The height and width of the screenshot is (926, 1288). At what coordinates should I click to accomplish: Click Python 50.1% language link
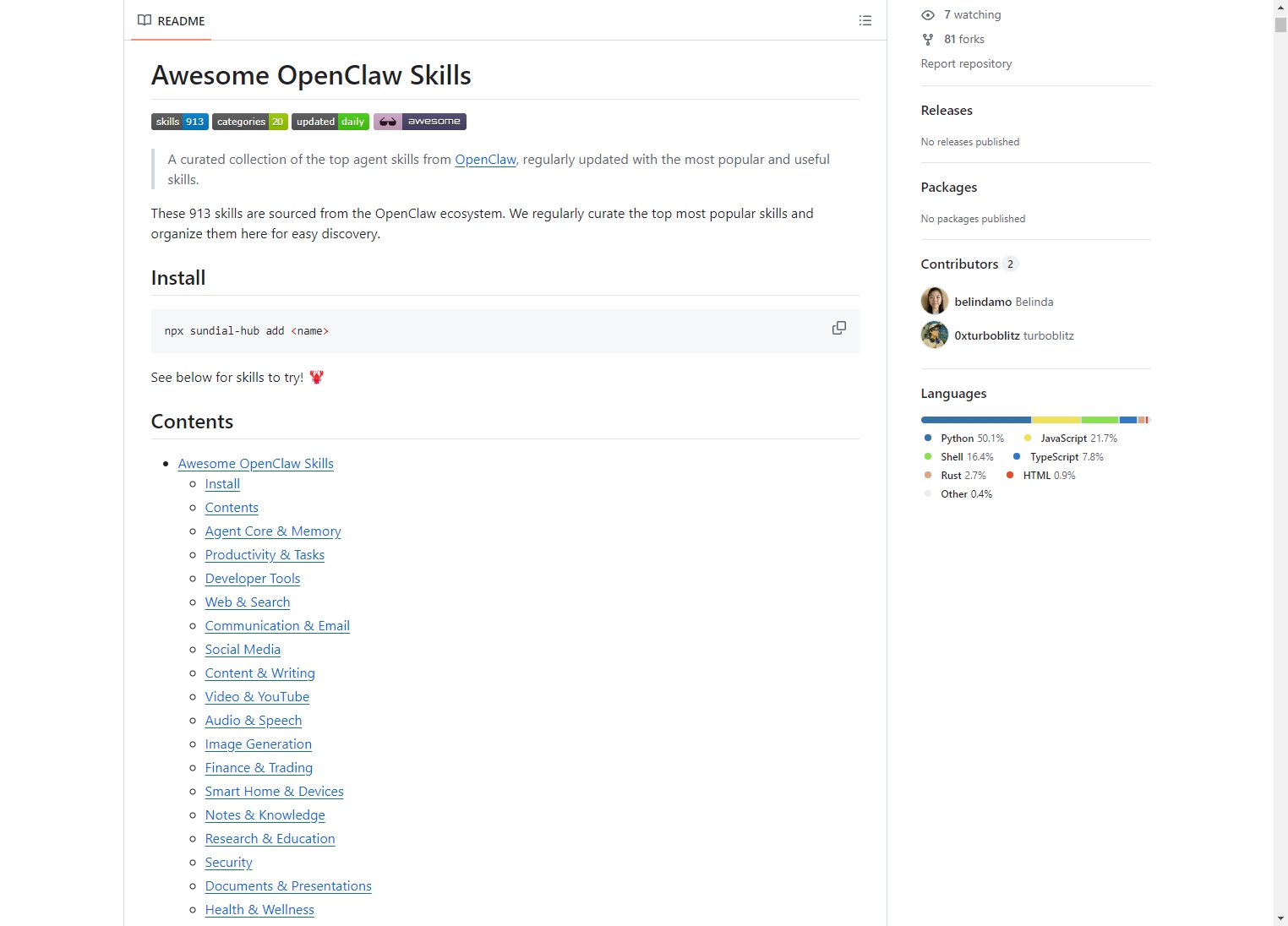coord(964,438)
